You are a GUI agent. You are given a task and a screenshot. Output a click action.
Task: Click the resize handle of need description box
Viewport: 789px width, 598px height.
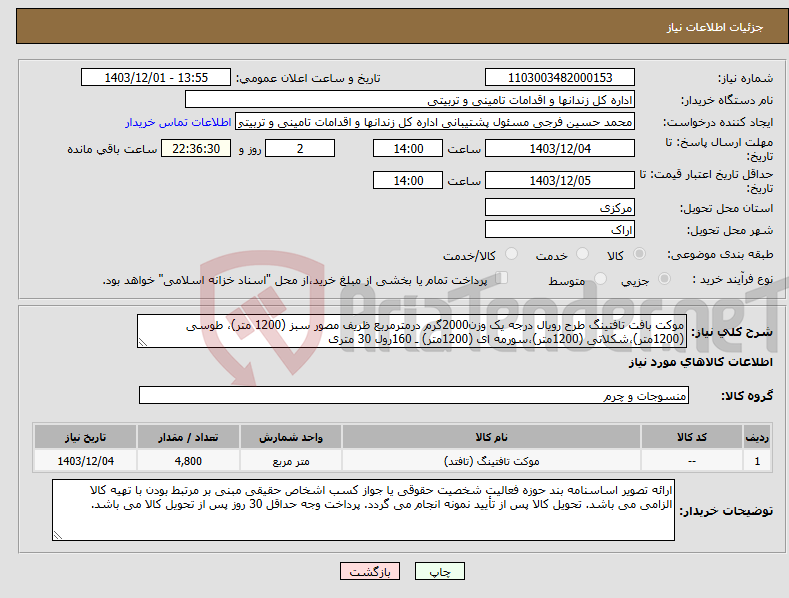tap(143, 343)
